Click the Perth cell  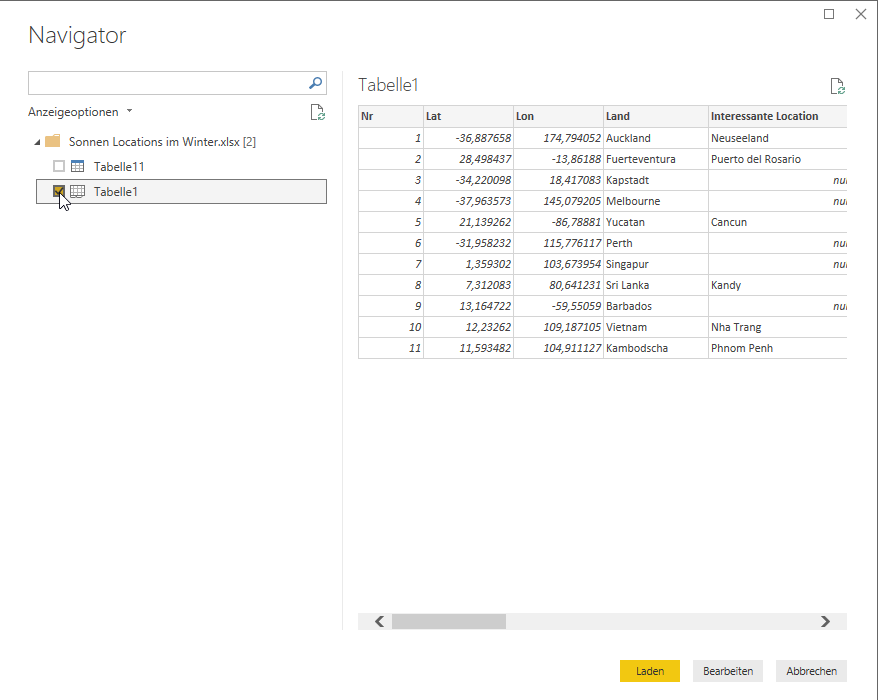click(656, 243)
